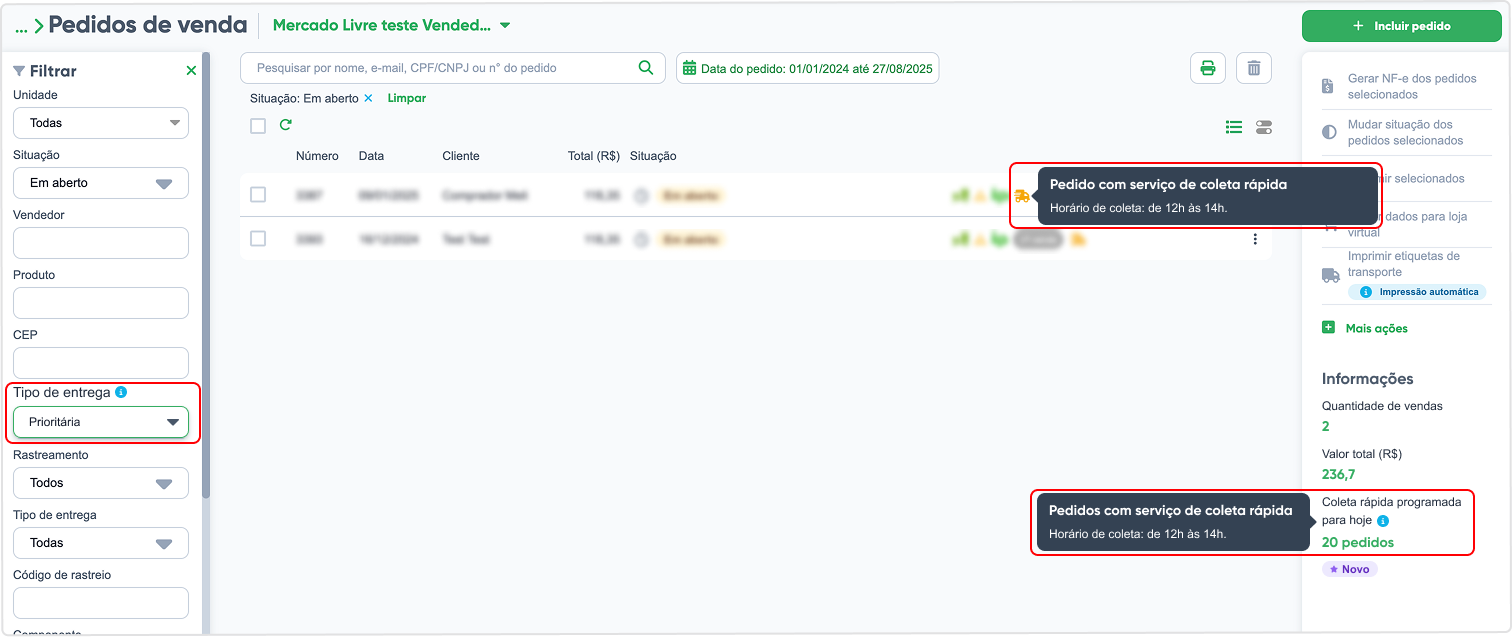Click the Limpar filter link

(407, 98)
